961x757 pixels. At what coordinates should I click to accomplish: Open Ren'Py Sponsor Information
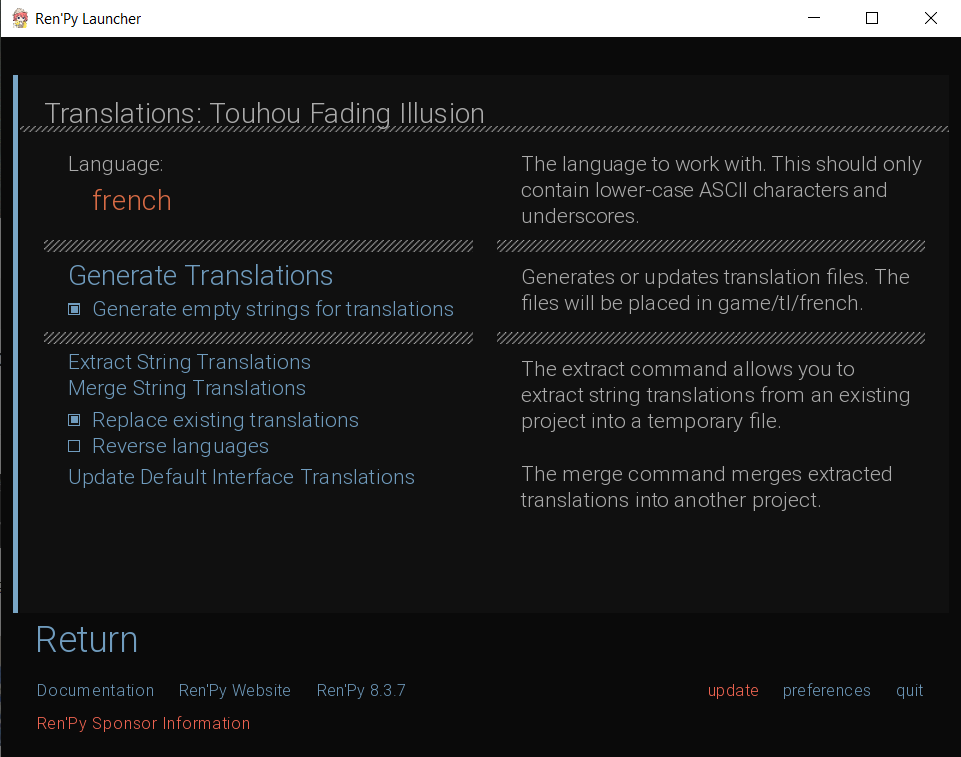[x=143, y=724]
